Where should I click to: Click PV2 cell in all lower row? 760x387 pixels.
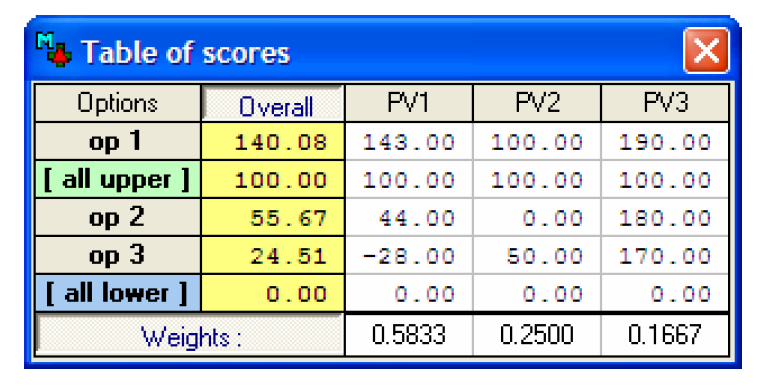pos(537,293)
